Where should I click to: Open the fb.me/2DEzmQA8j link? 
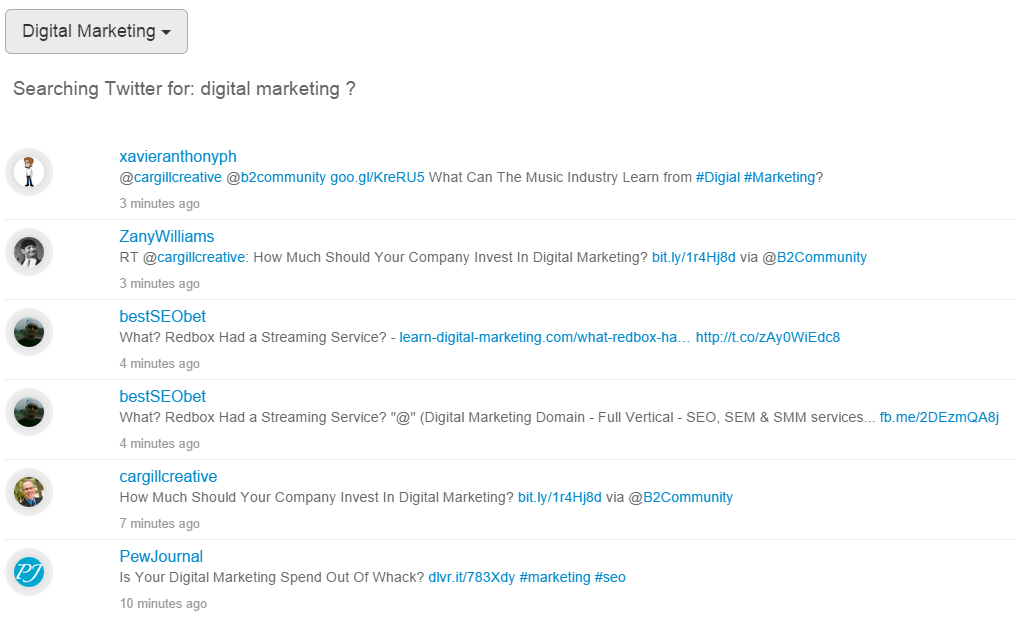tap(939, 418)
